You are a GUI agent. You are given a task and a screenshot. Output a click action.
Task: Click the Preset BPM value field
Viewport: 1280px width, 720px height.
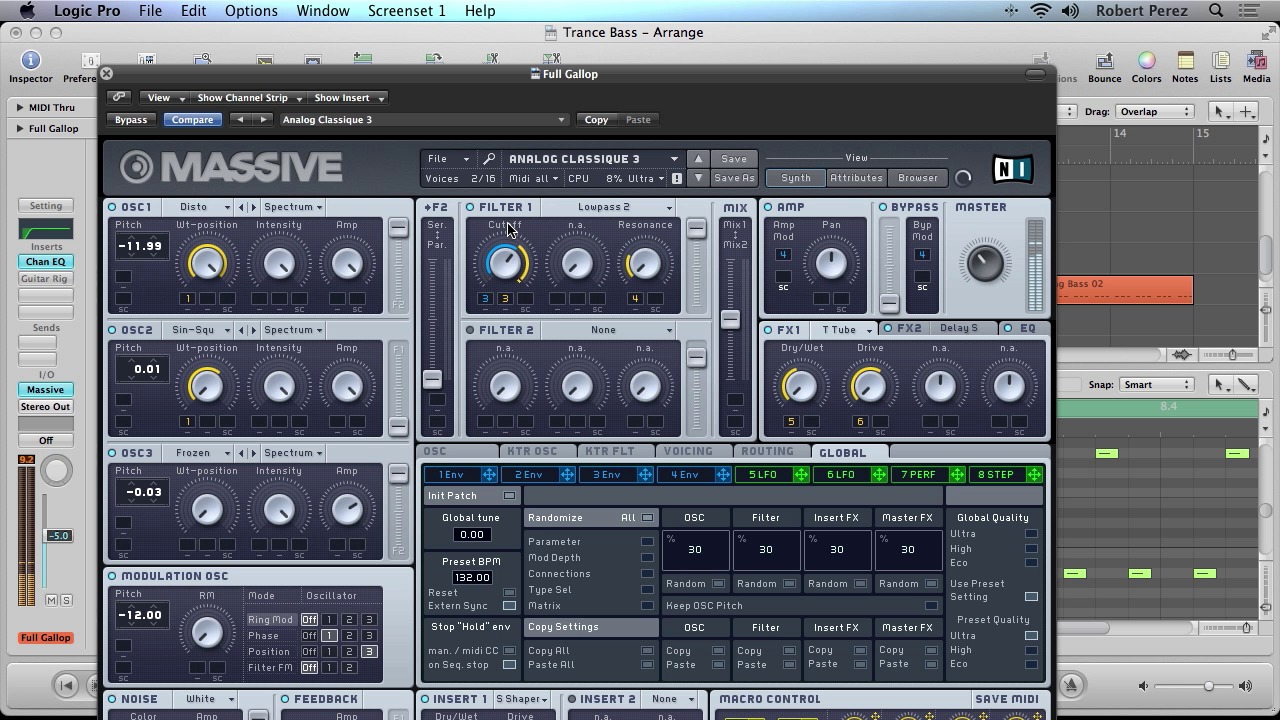pyautogui.click(x=471, y=578)
